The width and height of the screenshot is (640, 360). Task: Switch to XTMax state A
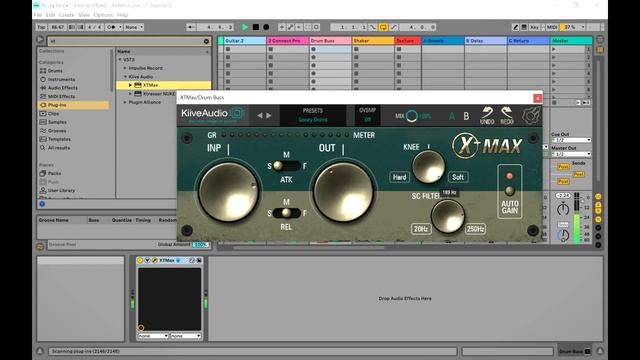click(452, 116)
